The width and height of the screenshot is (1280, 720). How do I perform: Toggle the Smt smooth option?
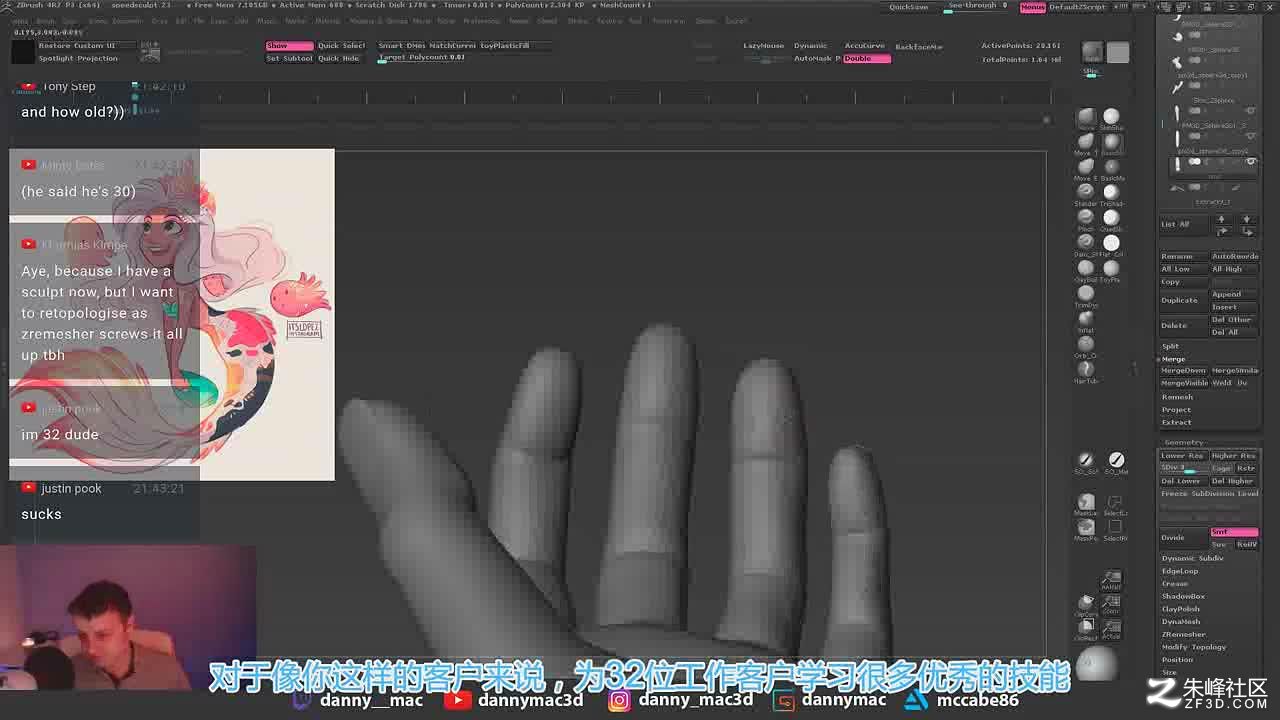pyautogui.click(x=1234, y=532)
